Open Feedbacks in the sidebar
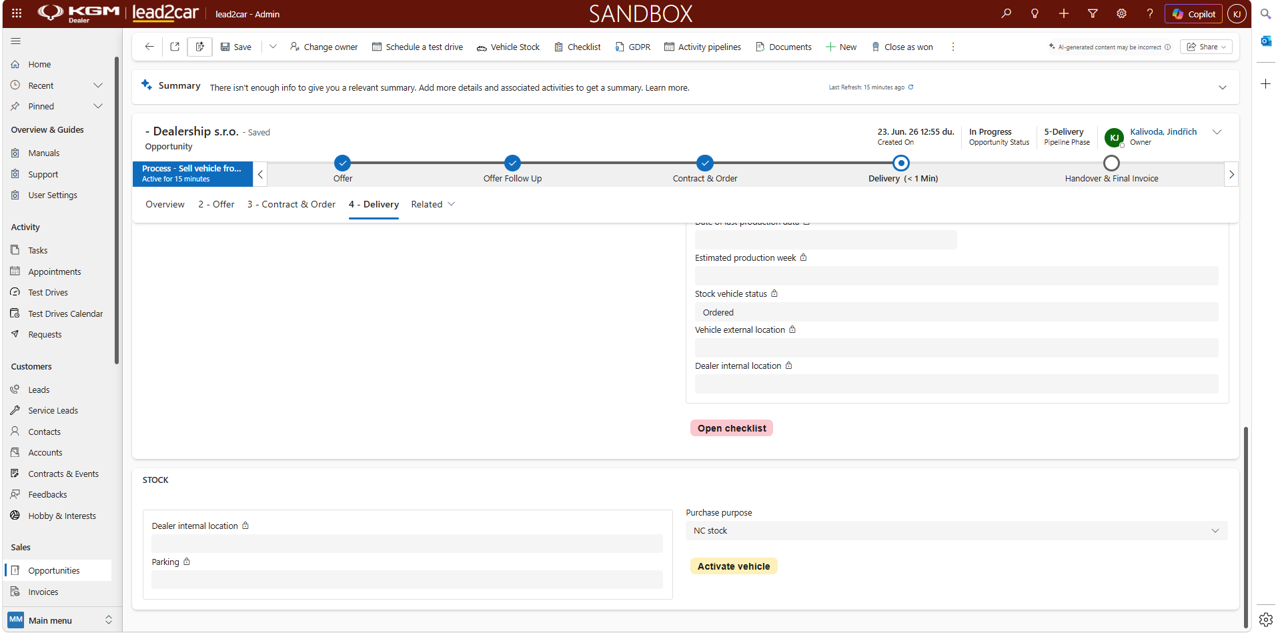1280x633 pixels. [47, 495]
